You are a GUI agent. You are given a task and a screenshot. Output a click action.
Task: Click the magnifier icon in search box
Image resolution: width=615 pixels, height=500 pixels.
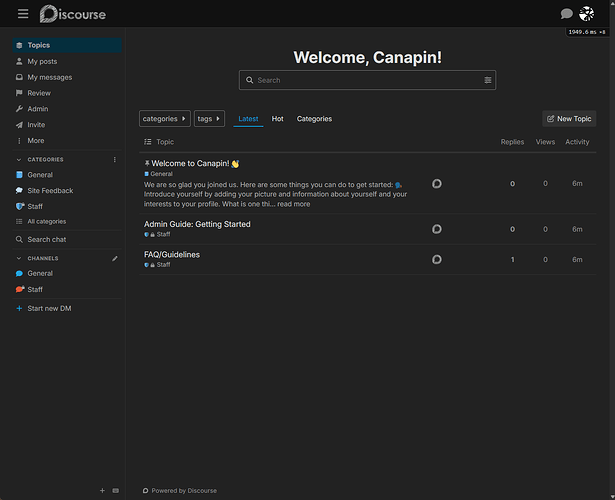point(249,80)
